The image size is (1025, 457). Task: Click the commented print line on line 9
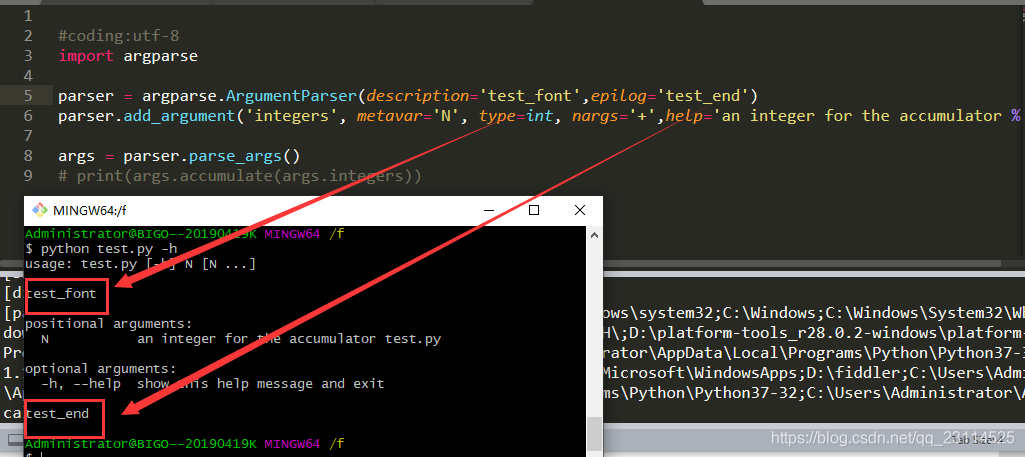click(240, 177)
